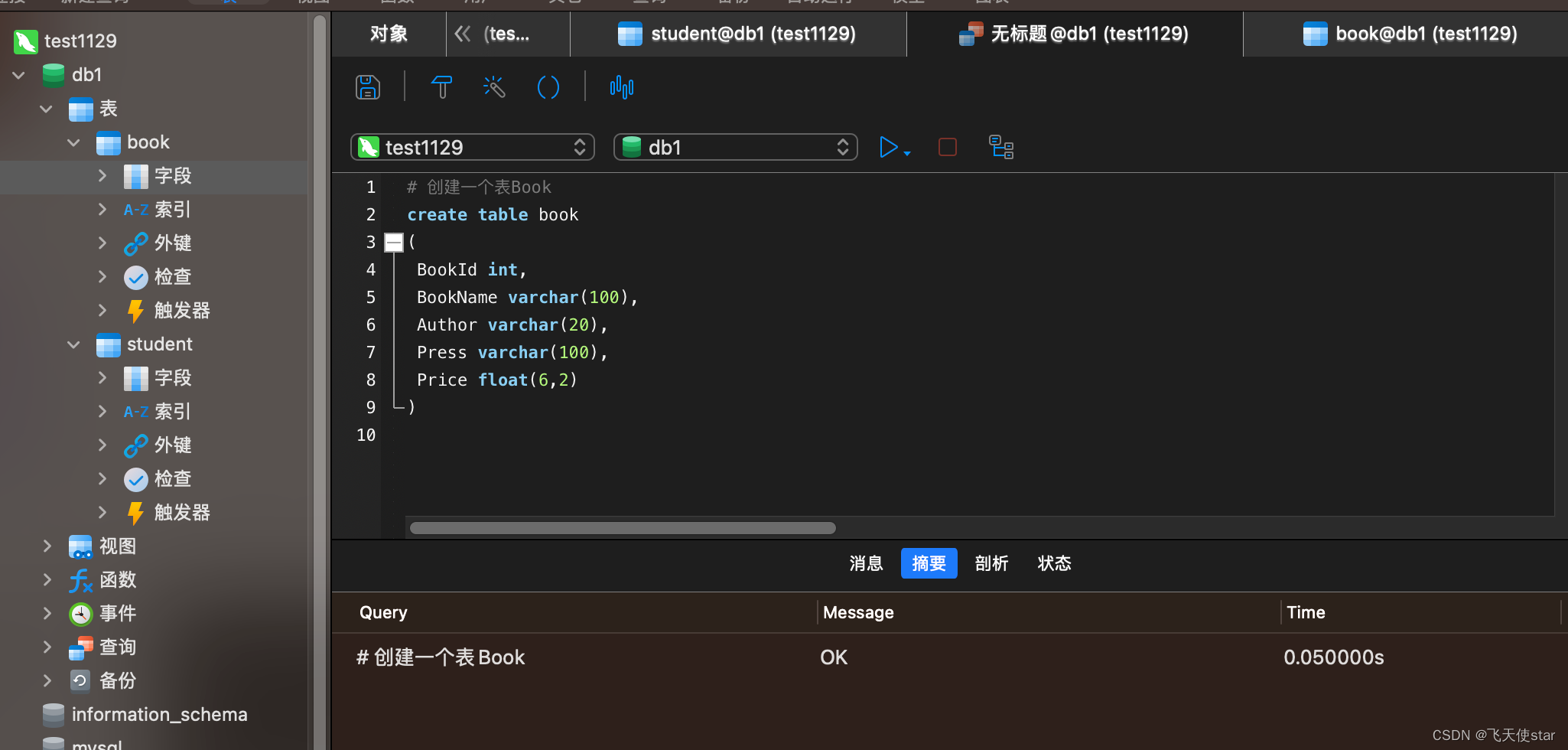
Task: Open the chart visualization icon
Action: point(622,87)
